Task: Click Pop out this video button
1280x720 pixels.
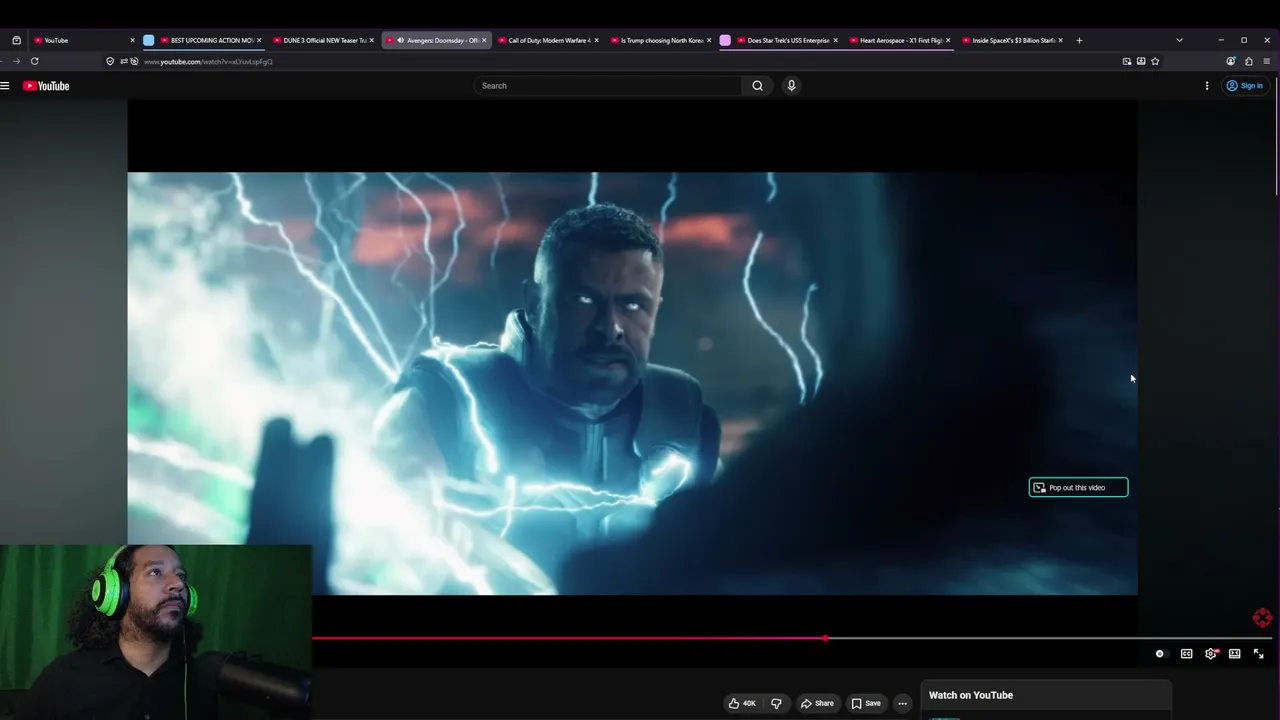Action: pyautogui.click(x=1078, y=487)
